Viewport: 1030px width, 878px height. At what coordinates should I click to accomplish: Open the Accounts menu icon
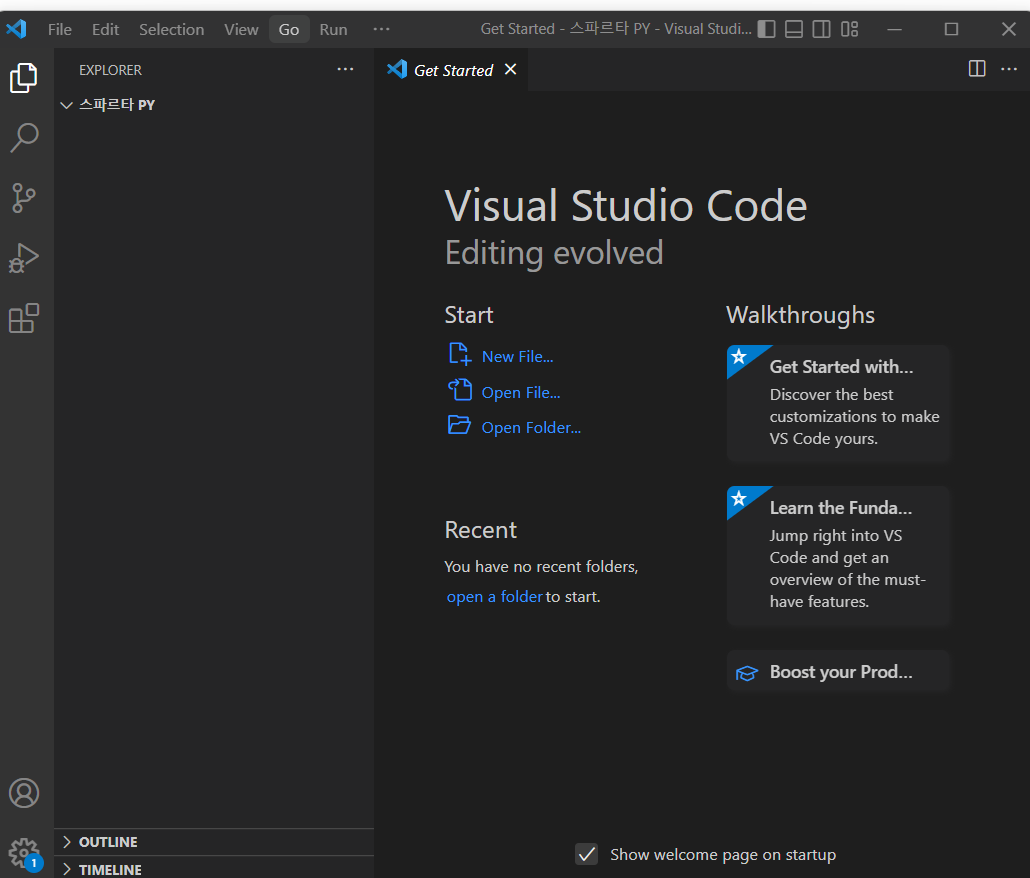pos(24,793)
